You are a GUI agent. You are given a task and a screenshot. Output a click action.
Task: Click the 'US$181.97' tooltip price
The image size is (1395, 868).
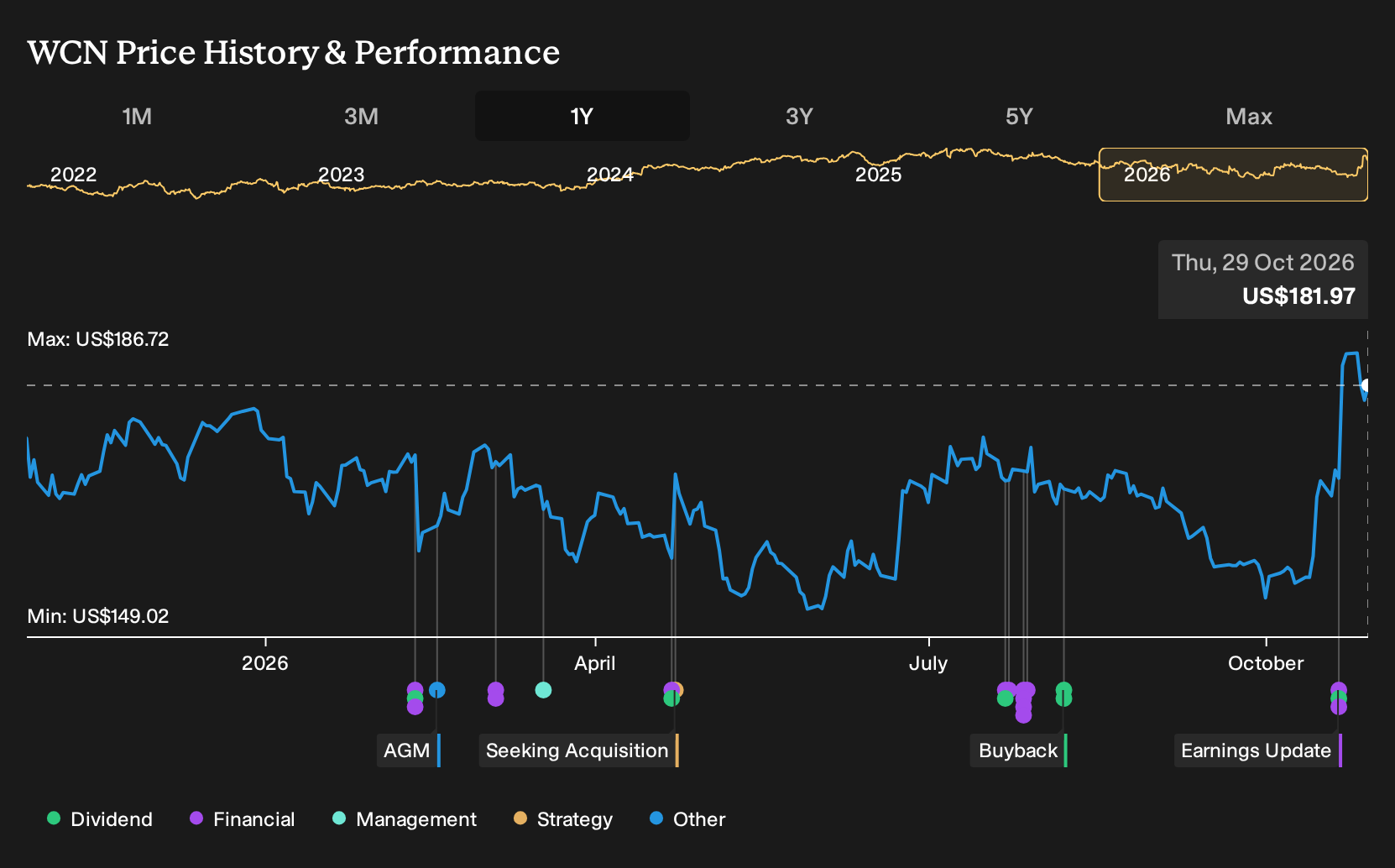coord(1298,296)
